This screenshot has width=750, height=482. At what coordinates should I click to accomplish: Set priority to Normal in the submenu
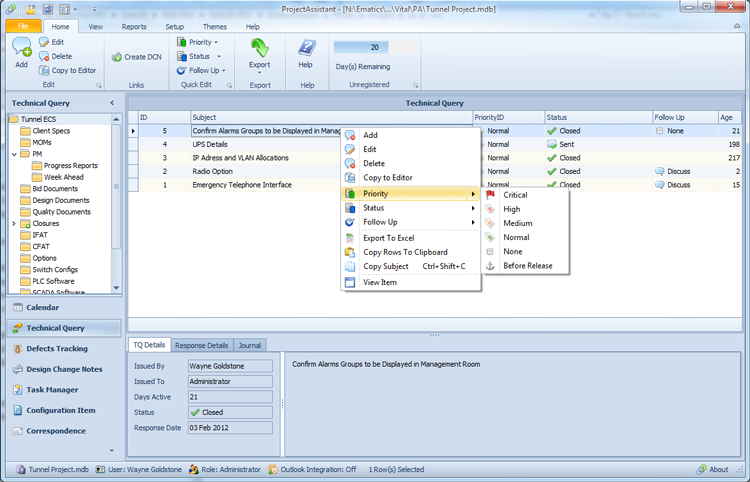[x=525, y=237]
